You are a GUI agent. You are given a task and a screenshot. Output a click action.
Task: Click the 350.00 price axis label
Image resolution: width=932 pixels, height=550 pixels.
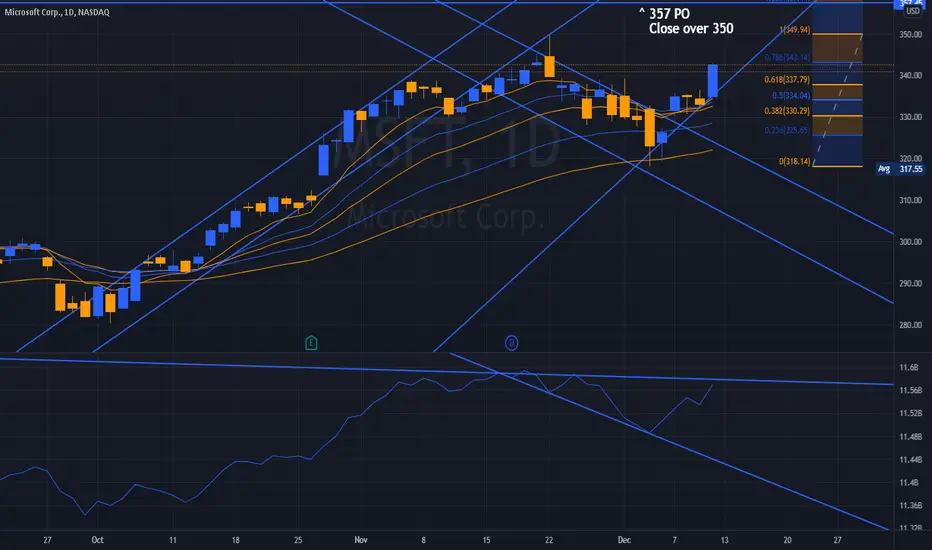(911, 34)
